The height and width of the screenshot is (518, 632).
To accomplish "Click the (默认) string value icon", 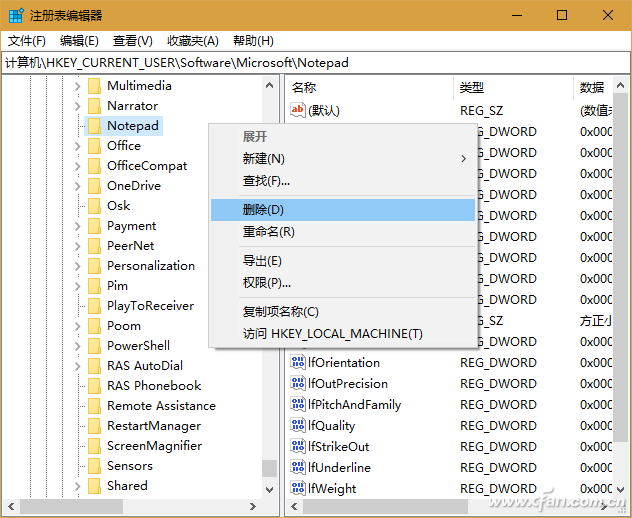I will coord(297,110).
